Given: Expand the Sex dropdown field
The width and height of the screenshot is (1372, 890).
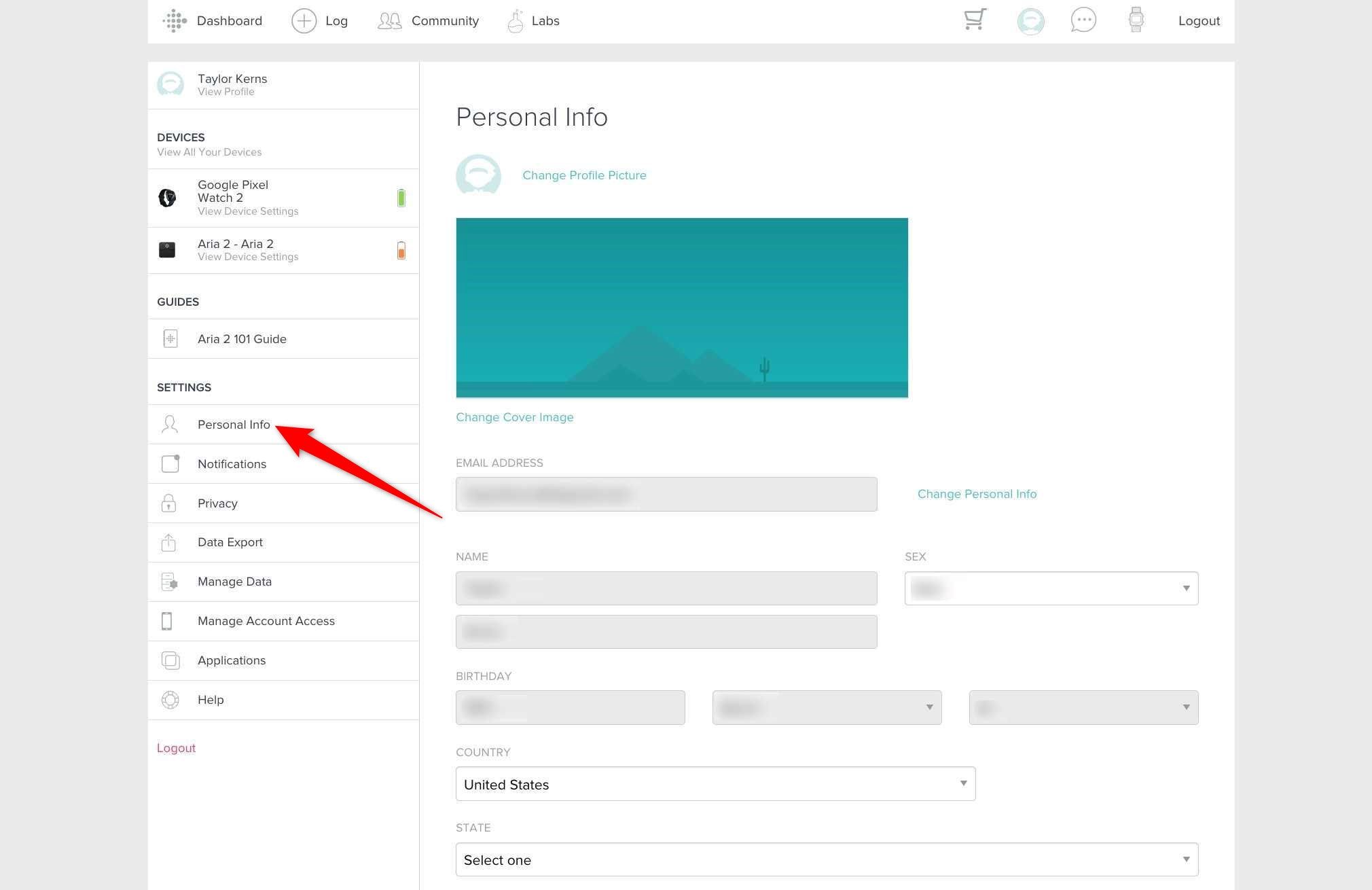Looking at the screenshot, I should 1183,588.
